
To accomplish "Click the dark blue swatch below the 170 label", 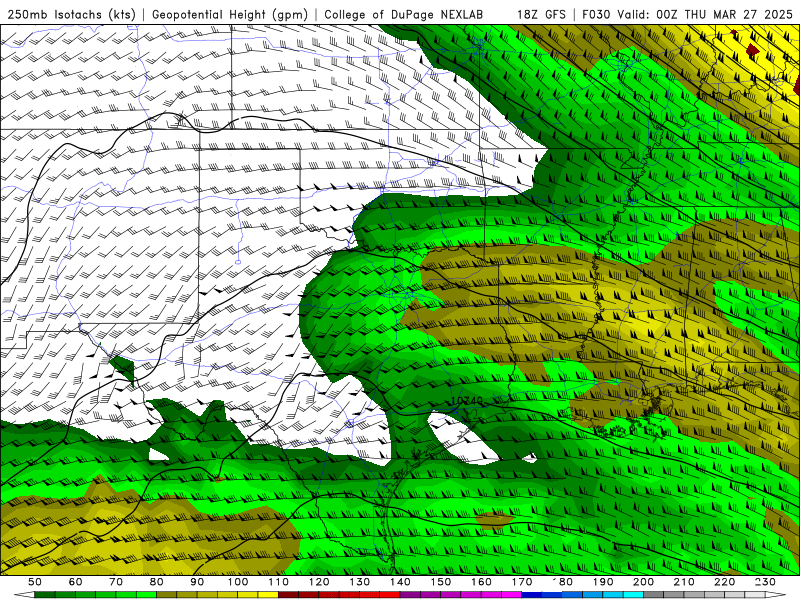I will click(x=532, y=595).
